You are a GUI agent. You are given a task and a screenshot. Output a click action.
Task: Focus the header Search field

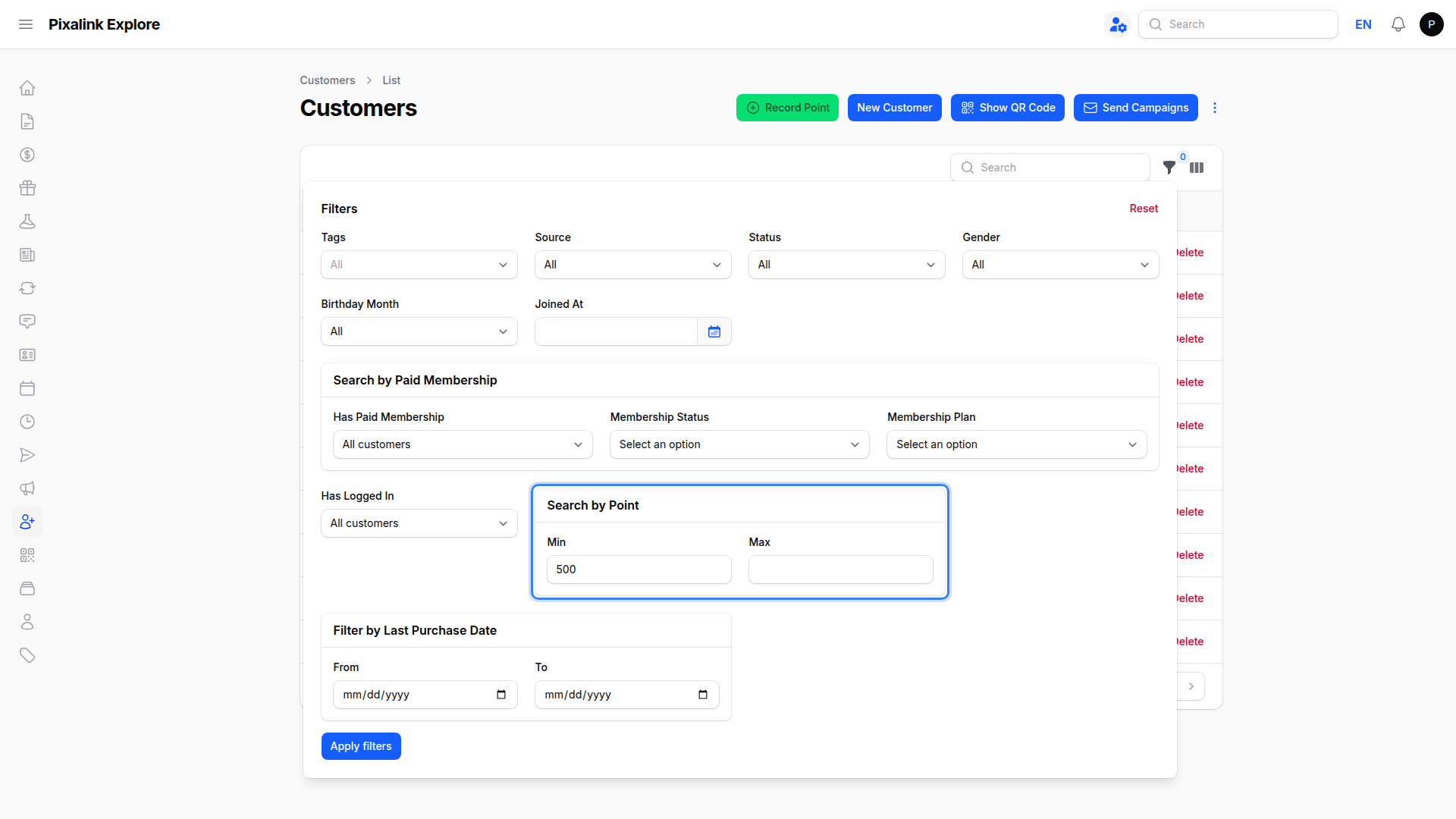coord(1238,24)
